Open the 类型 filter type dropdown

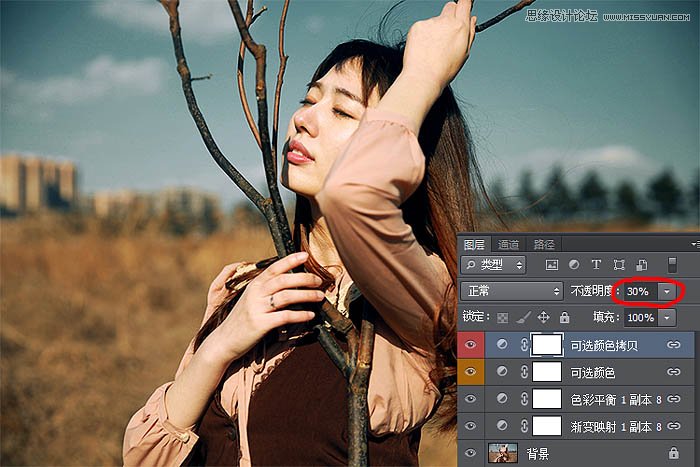tap(493, 265)
